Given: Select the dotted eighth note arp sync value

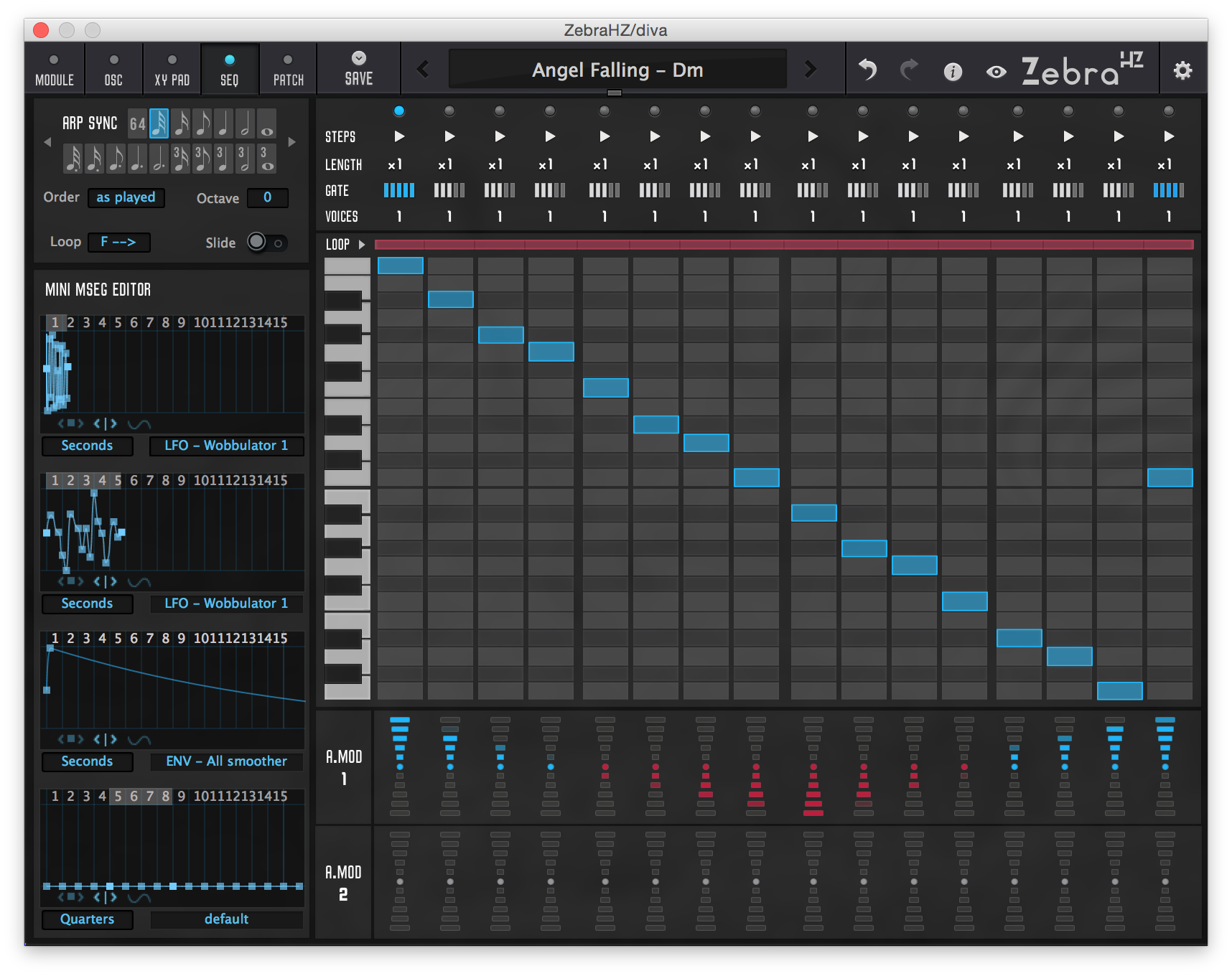Looking at the screenshot, I should pyautogui.click(x=116, y=158).
